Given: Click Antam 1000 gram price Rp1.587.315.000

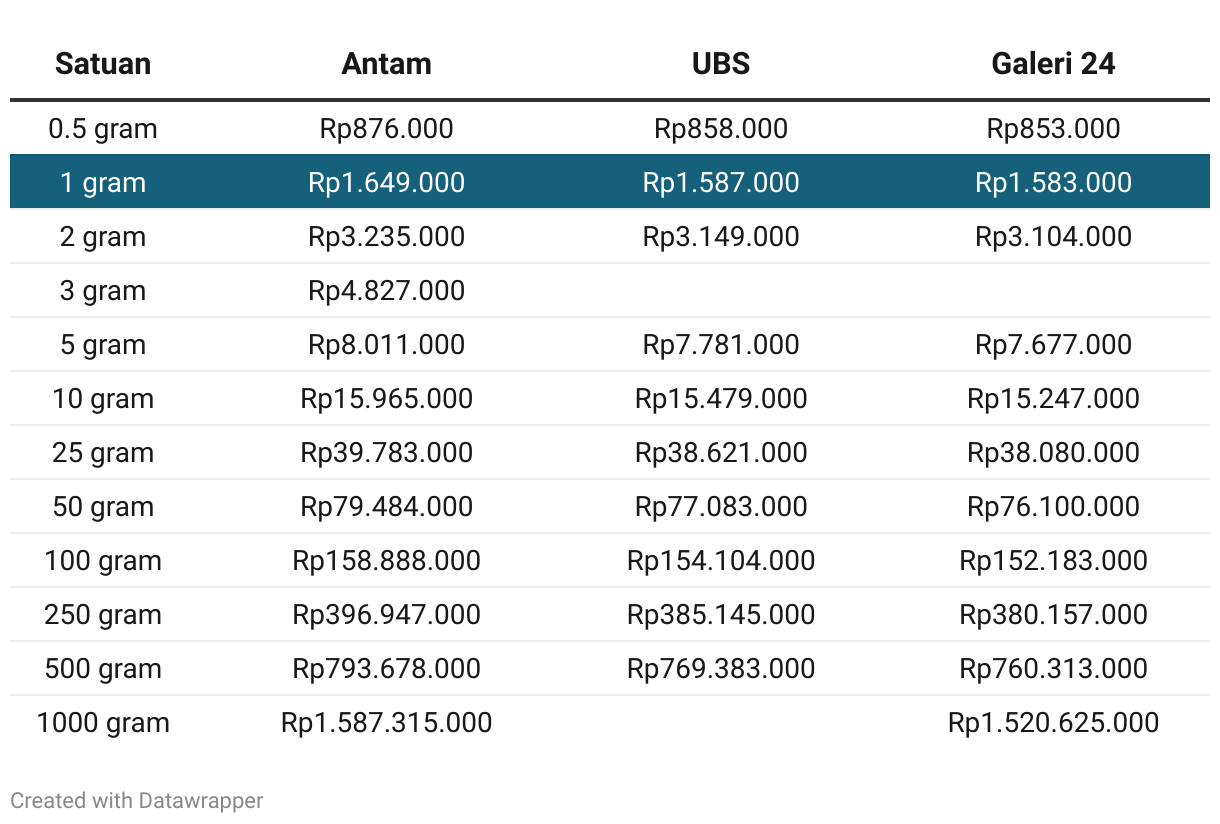Looking at the screenshot, I should (x=386, y=723).
